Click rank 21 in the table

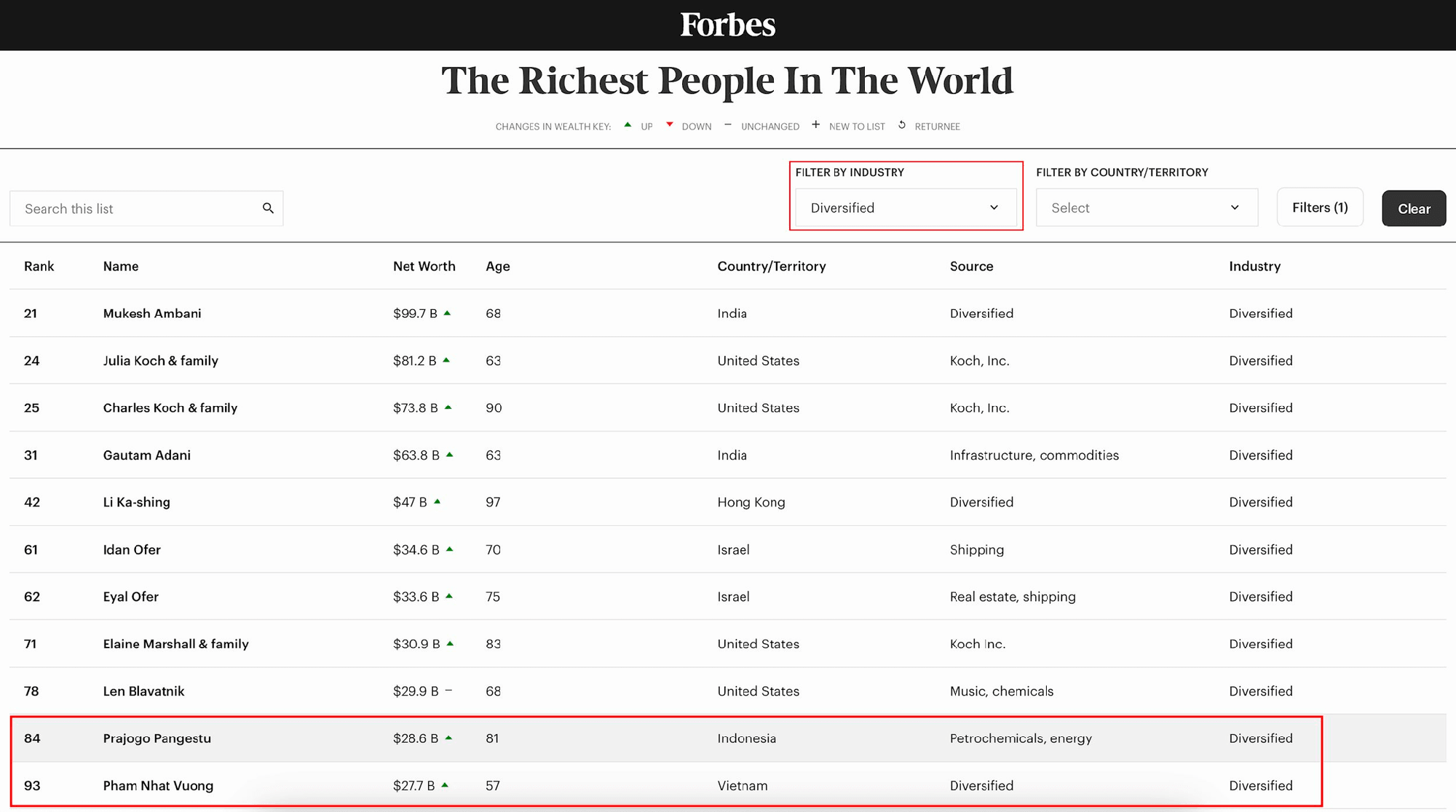[31, 314]
